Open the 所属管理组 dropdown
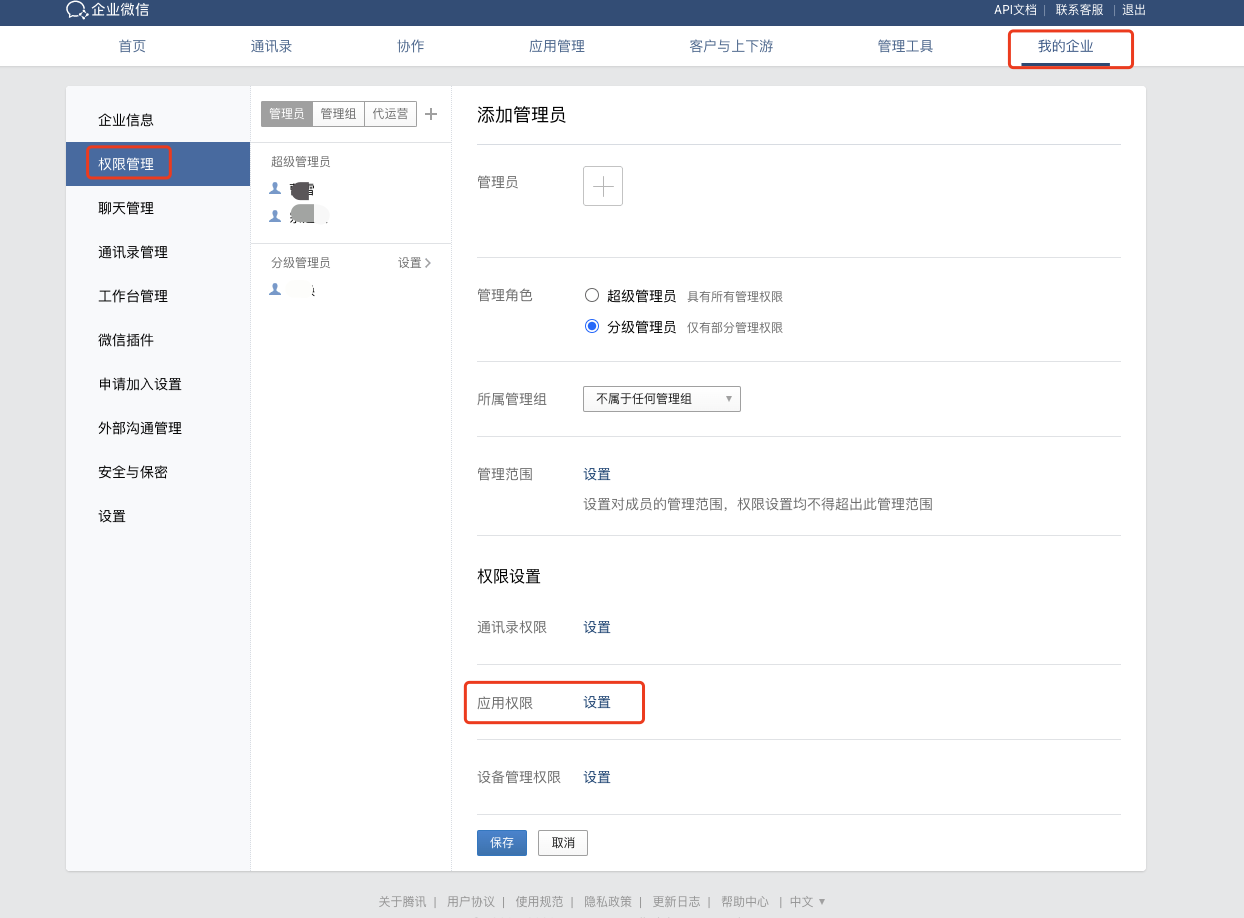The image size is (1244, 918). tap(662, 399)
